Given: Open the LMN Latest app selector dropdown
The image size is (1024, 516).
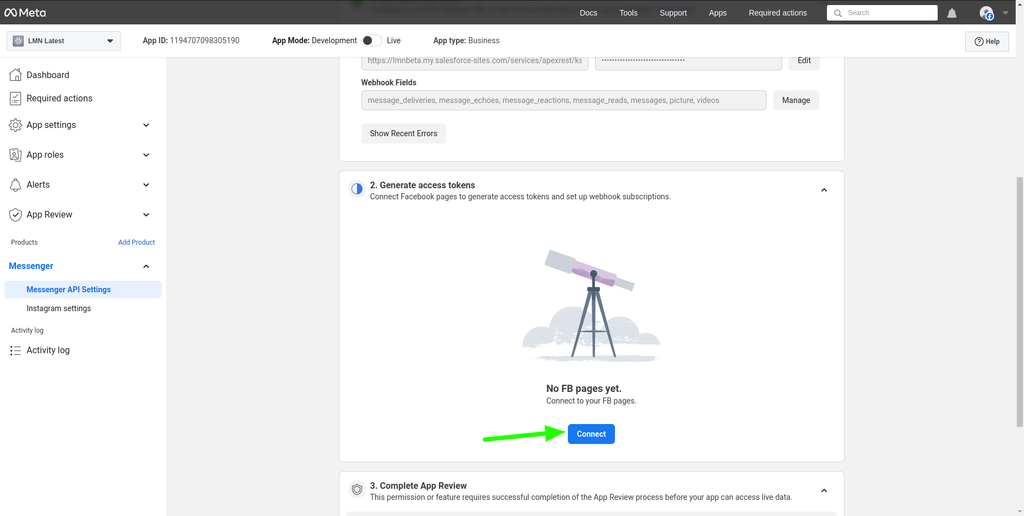Looking at the screenshot, I should (x=64, y=40).
